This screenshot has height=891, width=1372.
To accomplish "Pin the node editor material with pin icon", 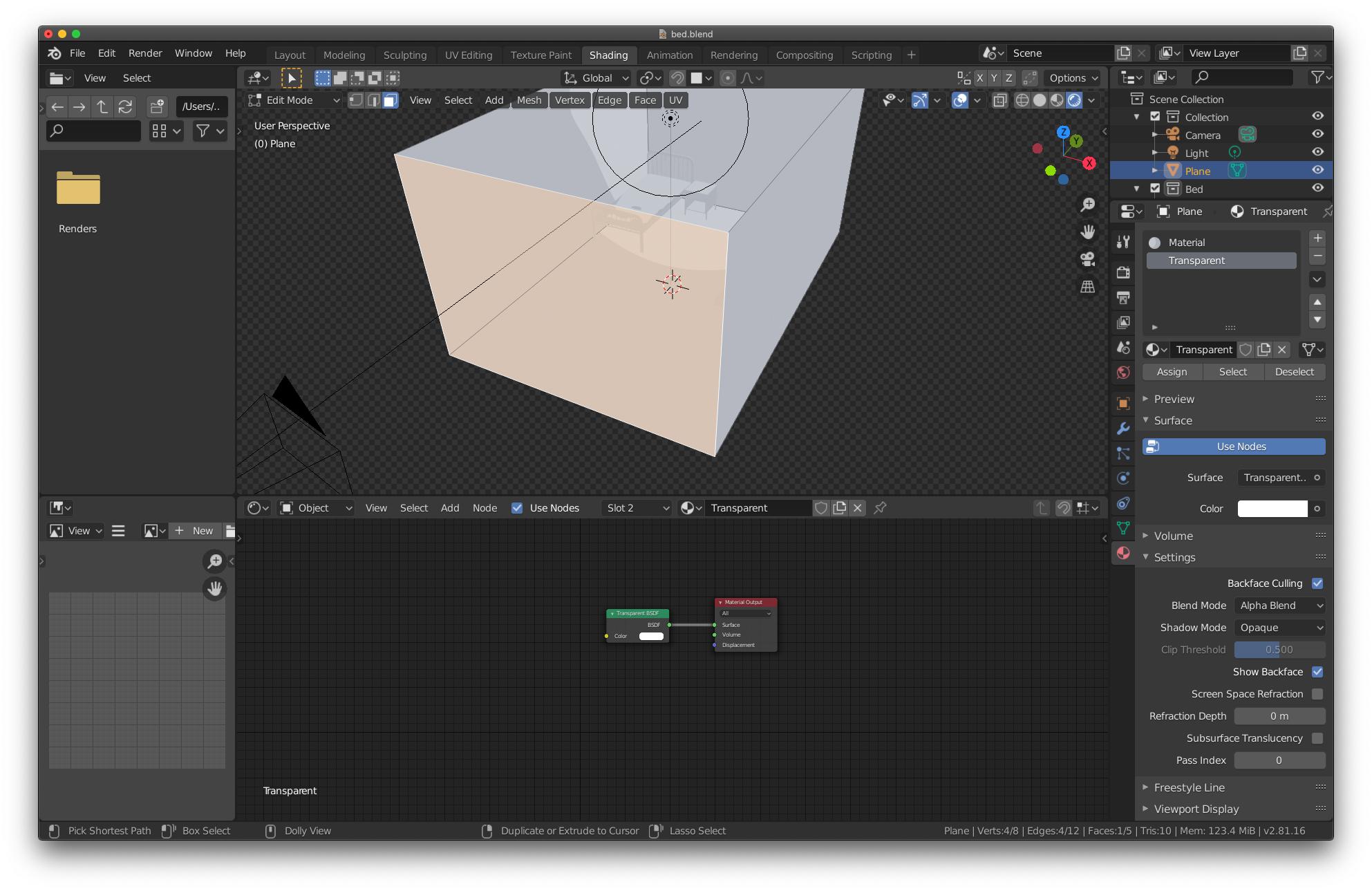I will pos(880,508).
